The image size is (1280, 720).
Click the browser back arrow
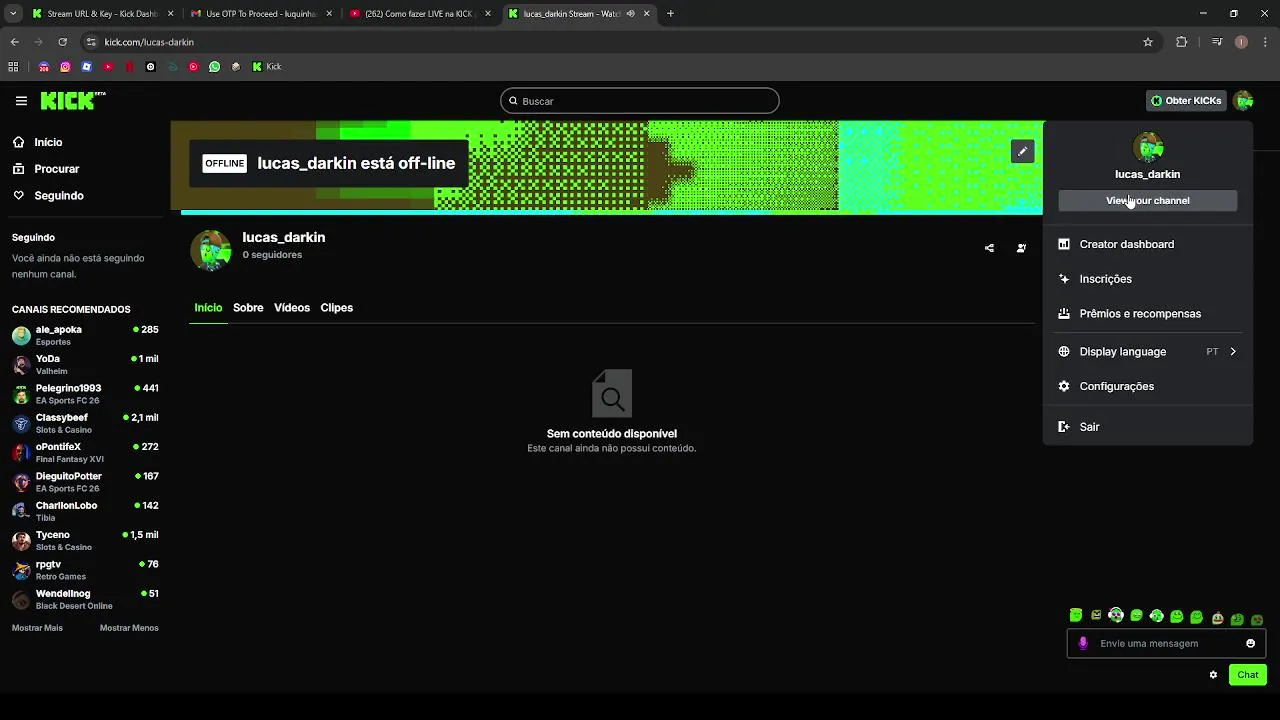pyautogui.click(x=14, y=42)
